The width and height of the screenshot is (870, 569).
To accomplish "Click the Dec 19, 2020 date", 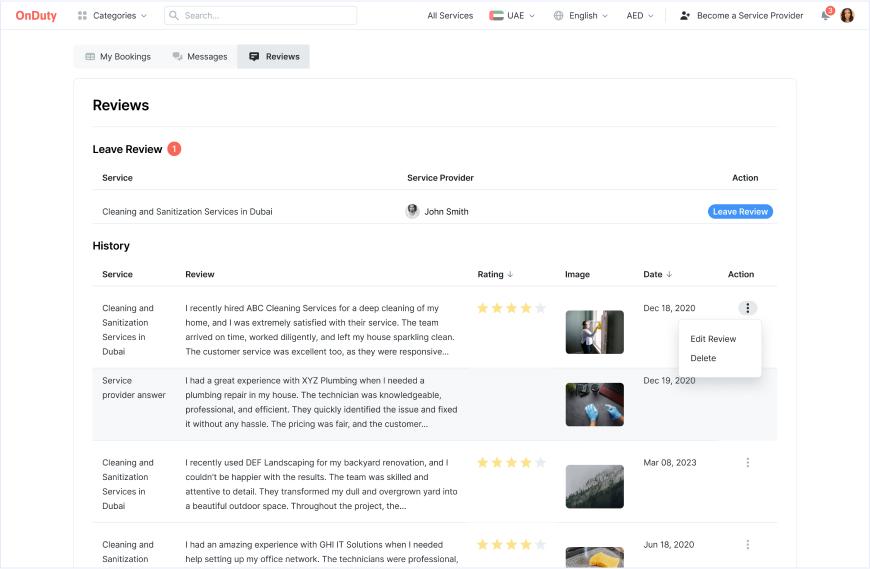I will [x=669, y=380].
